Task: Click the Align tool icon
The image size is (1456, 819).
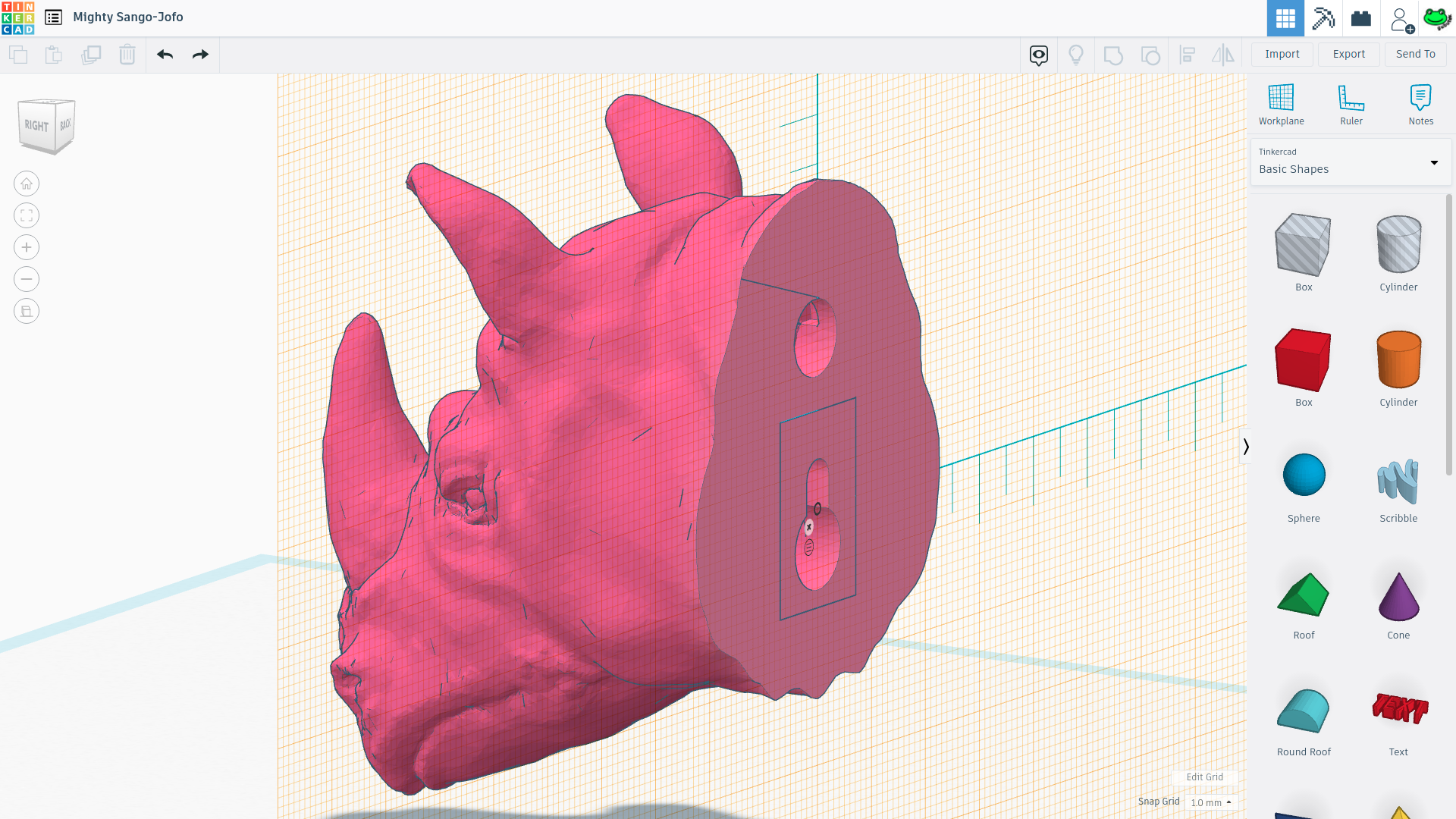Action: click(x=1188, y=55)
